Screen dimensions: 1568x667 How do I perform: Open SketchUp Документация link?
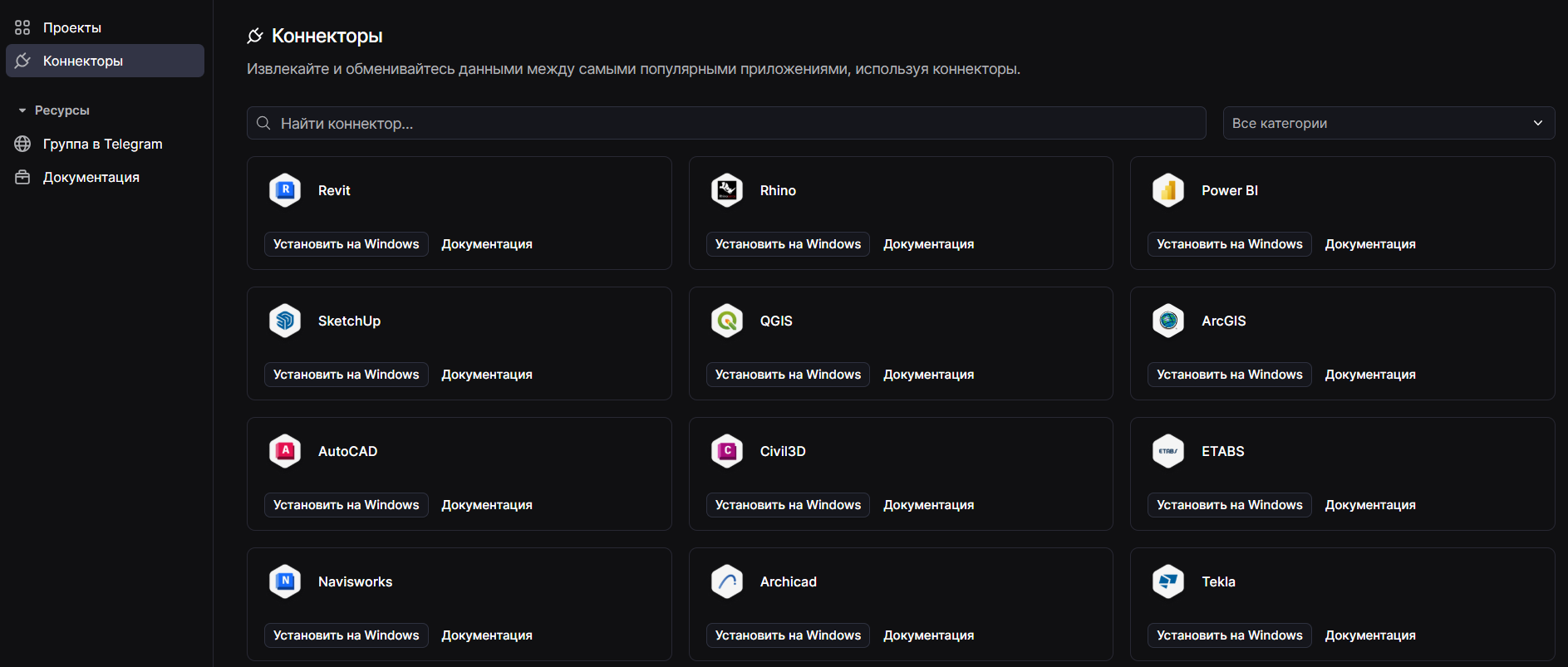pos(487,375)
